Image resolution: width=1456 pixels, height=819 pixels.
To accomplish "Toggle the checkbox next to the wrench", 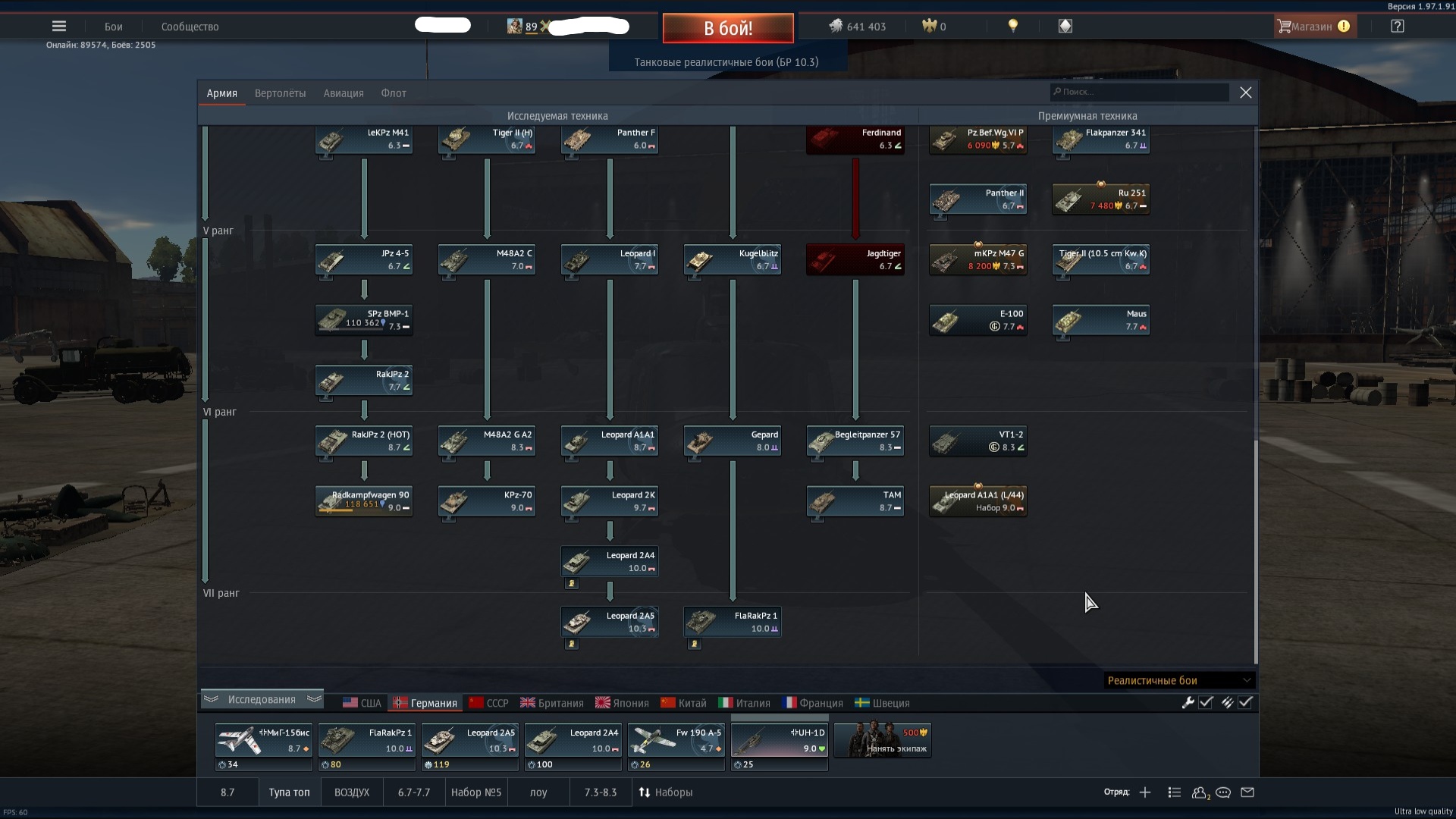I will 1206,703.
